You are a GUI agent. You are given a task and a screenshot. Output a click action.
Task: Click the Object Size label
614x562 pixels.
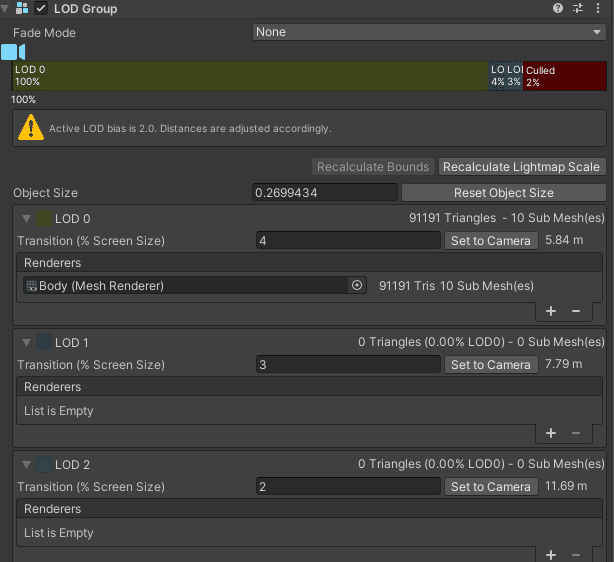[45, 193]
